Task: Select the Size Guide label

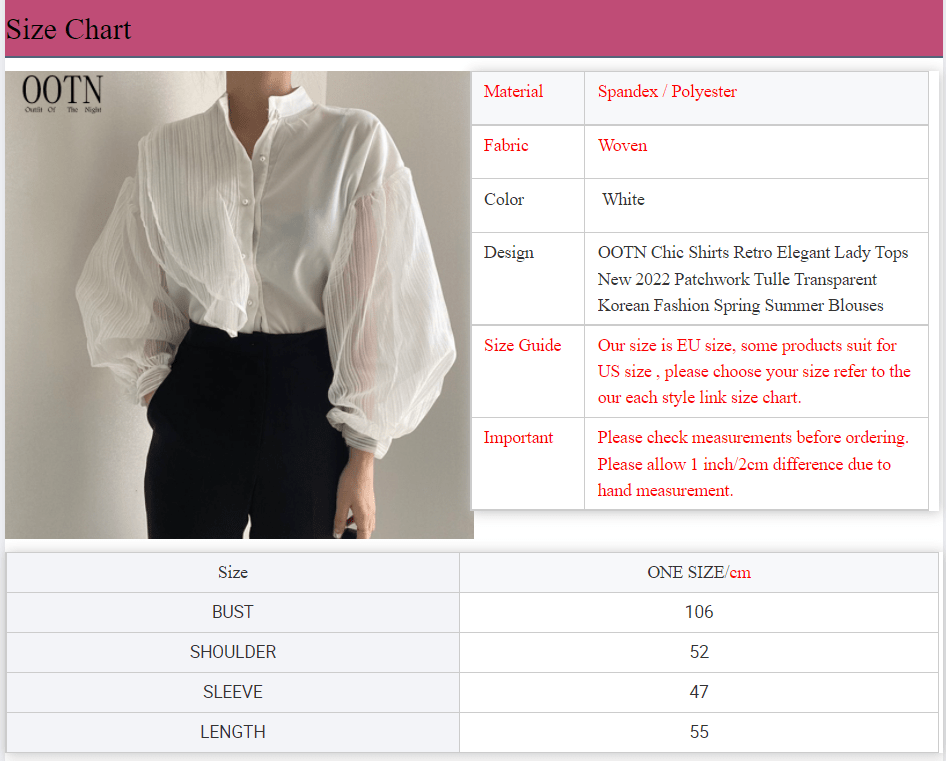Action: click(x=522, y=346)
